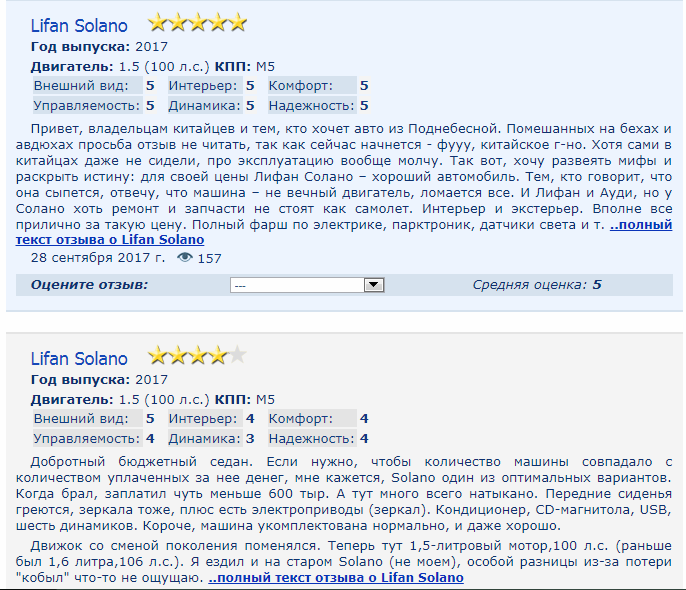Click engine line '1.5 (100 л.с.)' in second review
This screenshot has width=686, height=590.
pyautogui.click(x=164, y=399)
